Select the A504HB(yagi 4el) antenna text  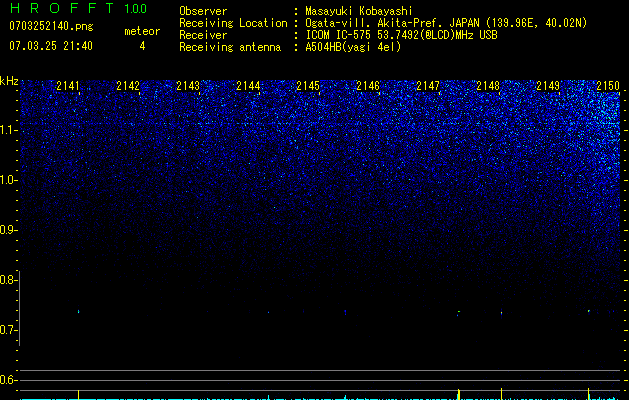[353, 47]
